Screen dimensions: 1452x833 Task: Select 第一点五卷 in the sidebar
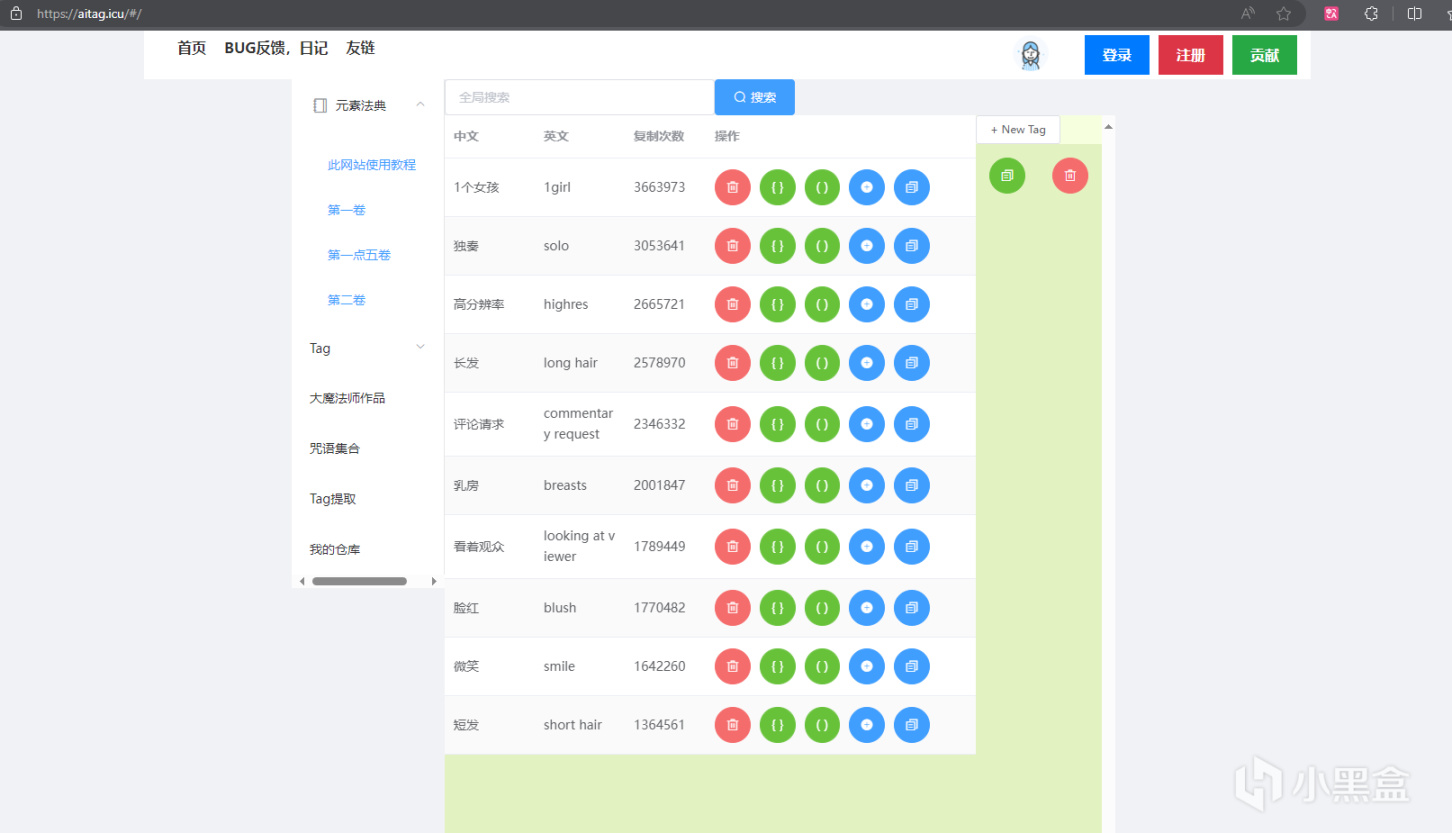pyautogui.click(x=359, y=255)
